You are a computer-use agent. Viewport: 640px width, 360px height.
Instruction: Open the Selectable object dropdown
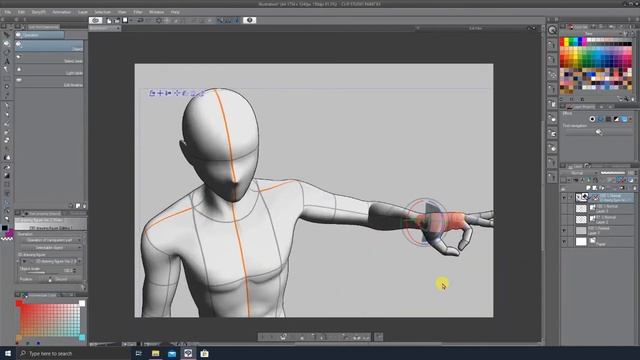(51, 248)
